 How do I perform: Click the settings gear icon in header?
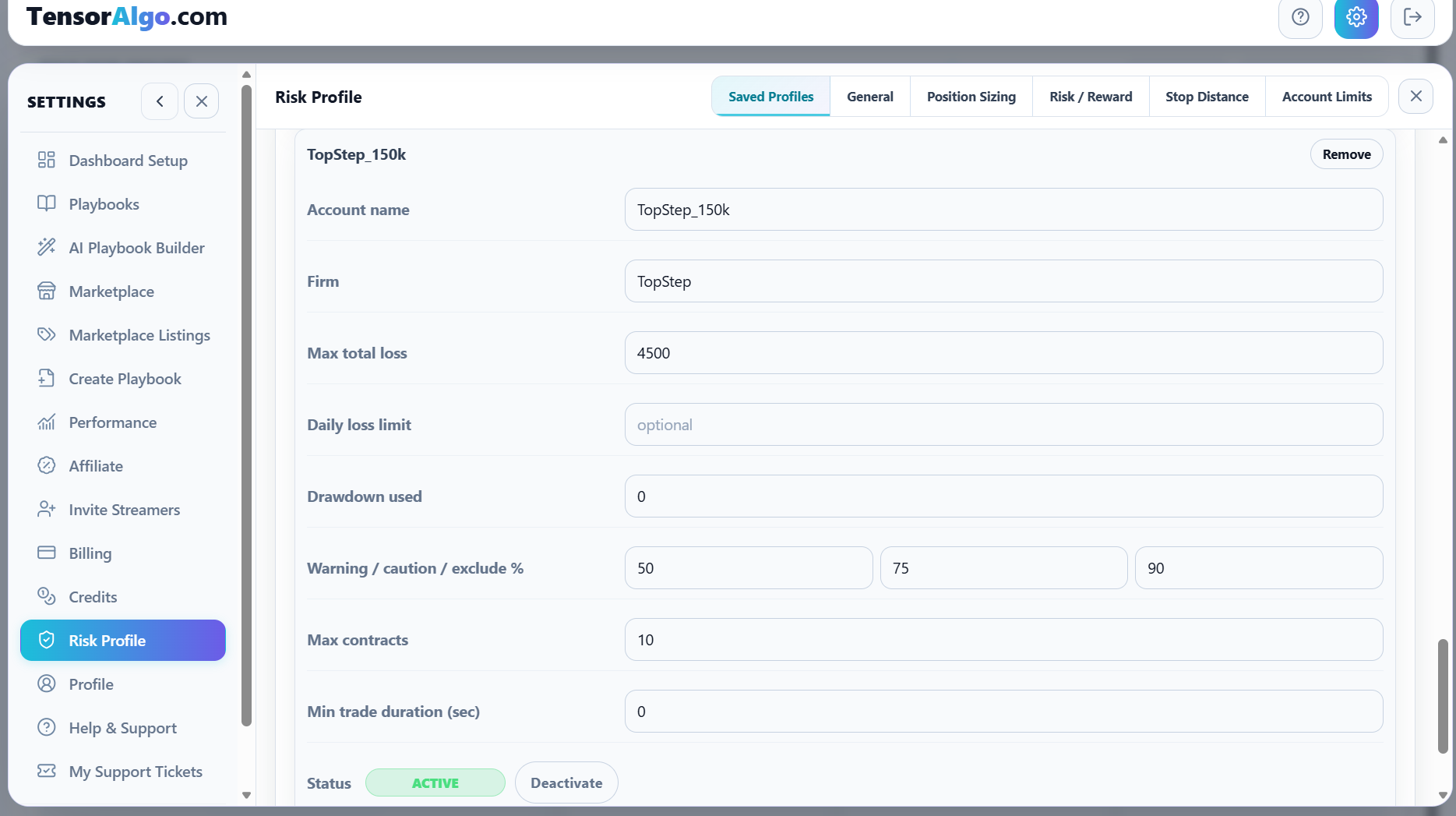(x=1356, y=17)
